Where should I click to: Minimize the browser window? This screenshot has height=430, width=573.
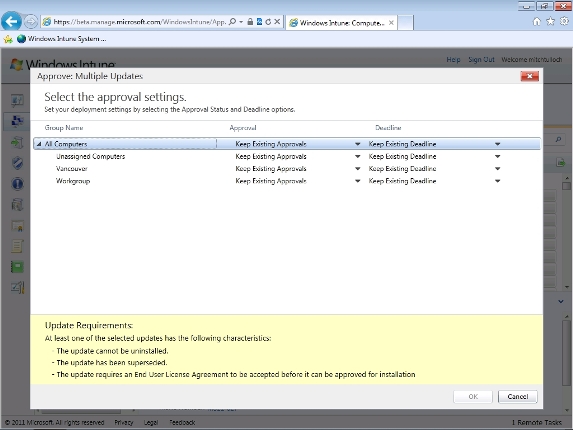click(526, 5)
